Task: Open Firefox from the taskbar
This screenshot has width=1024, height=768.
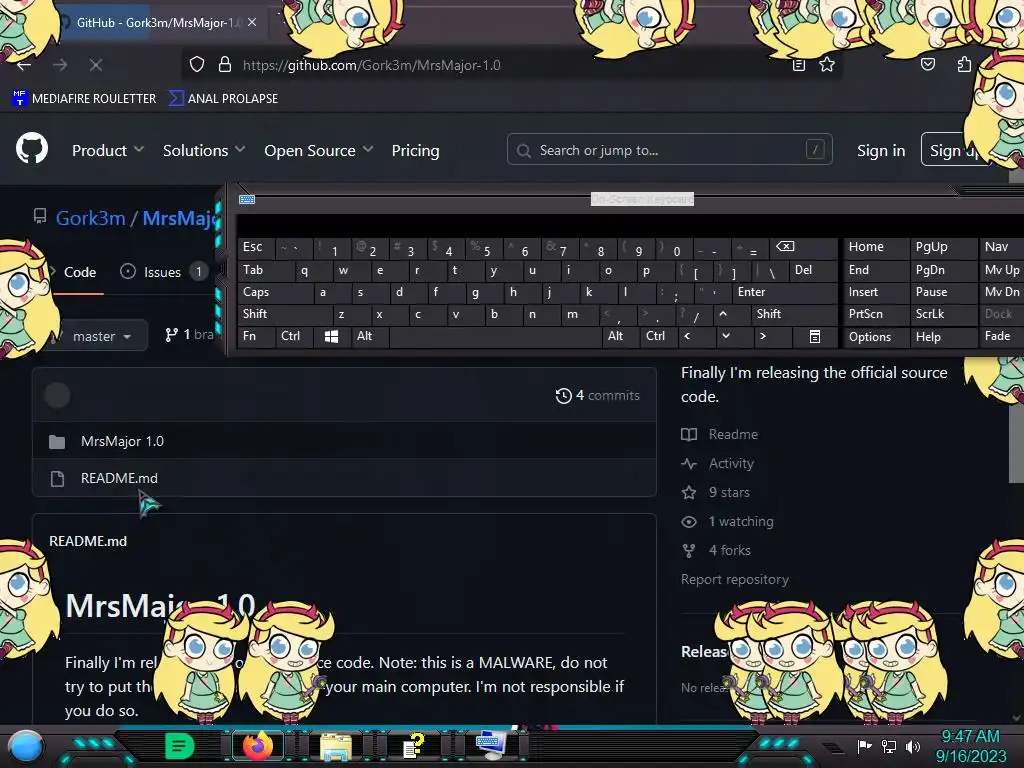Action: point(257,746)
